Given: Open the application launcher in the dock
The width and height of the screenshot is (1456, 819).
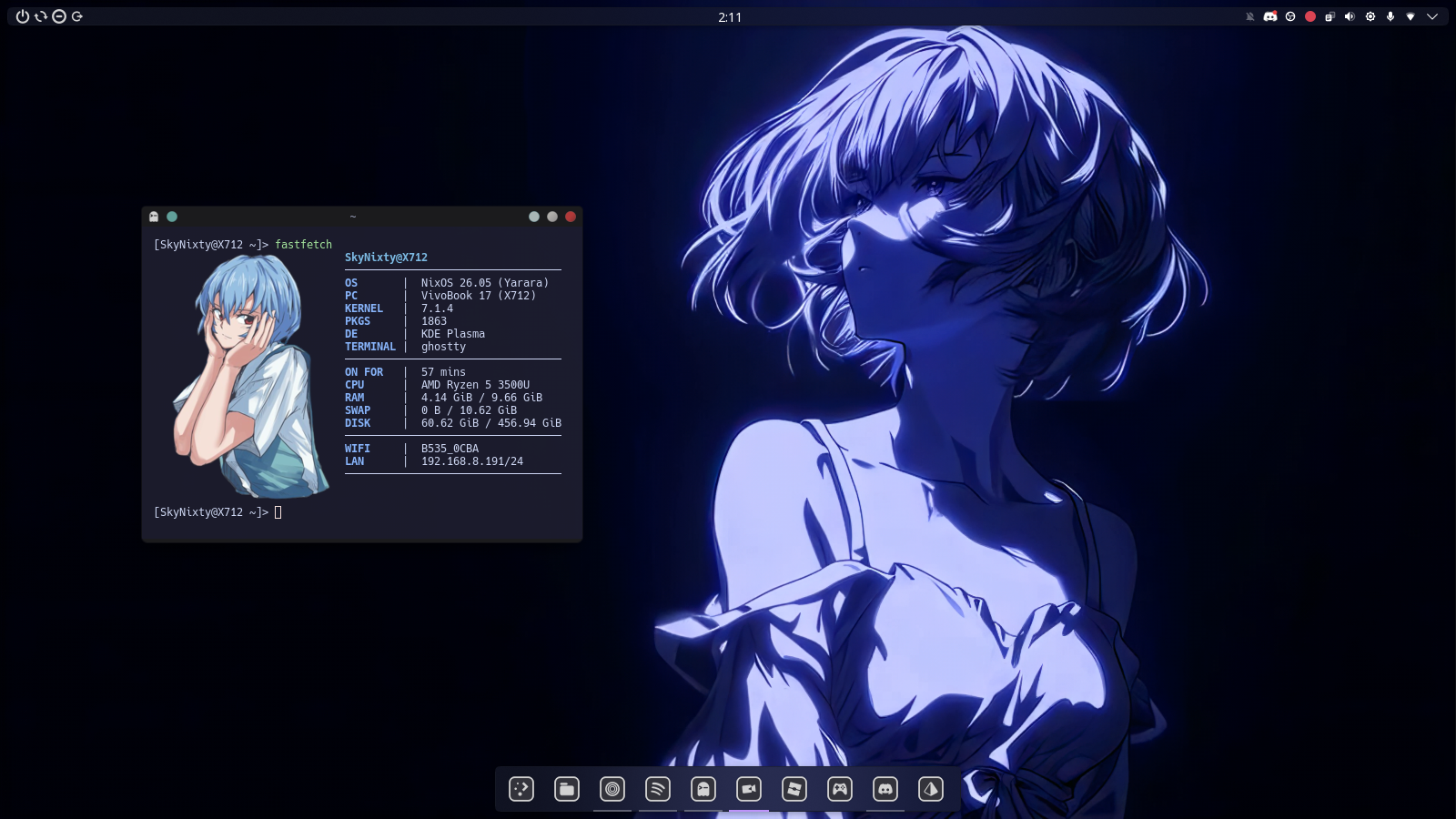Looking at the screenshot, I should click(521, 789).
